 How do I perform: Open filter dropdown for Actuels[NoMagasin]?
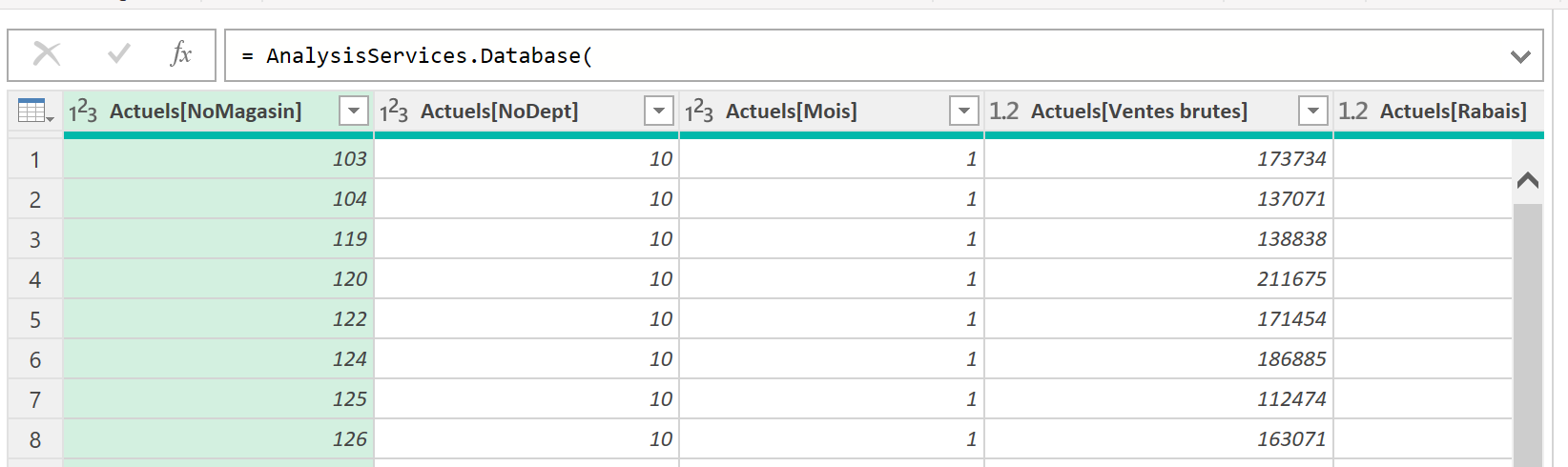pyautogui.click(x=354, y=112)
